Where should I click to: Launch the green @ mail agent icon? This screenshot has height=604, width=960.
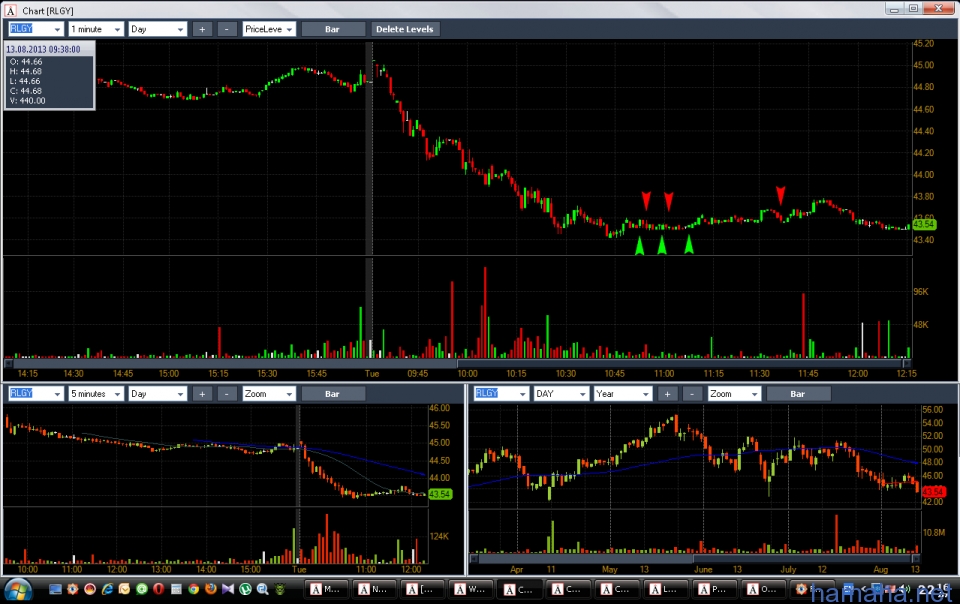(x=142, y=589)
